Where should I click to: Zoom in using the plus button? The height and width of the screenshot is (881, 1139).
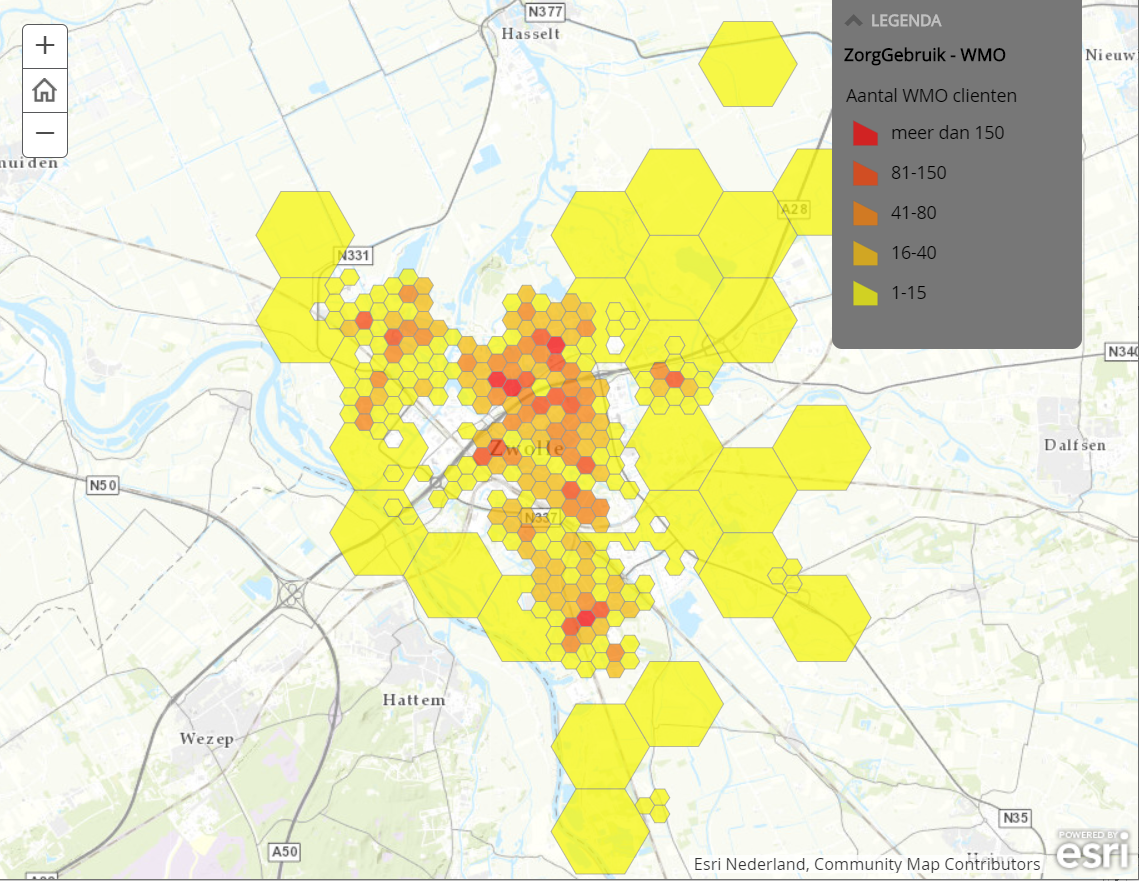click(x=45, y=46)
